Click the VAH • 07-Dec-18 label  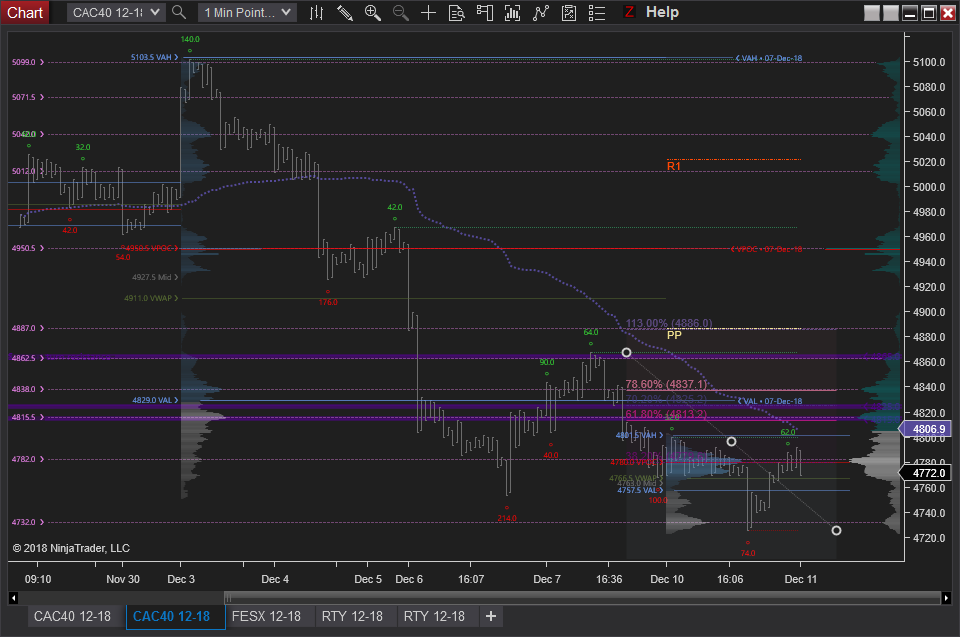click(769, 58)
